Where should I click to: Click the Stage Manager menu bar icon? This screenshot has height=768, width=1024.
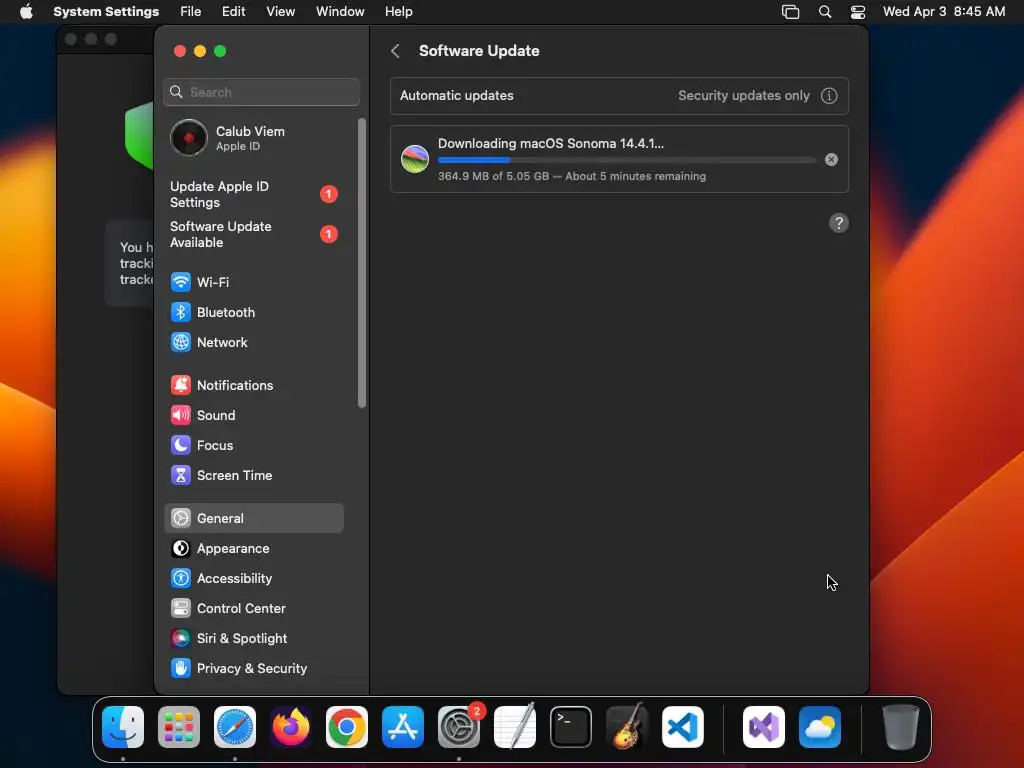point(790,12)
